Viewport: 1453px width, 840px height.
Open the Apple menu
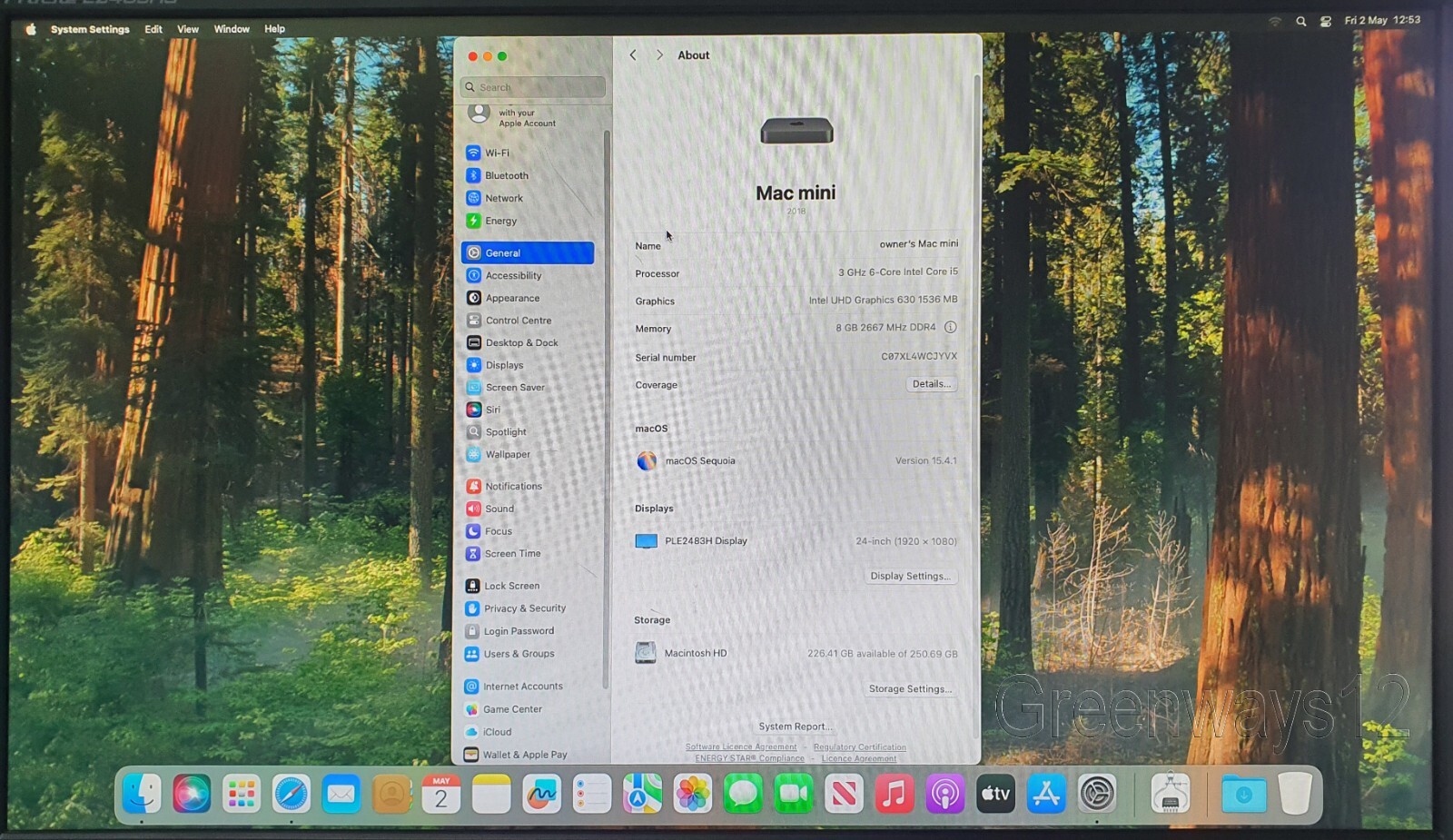[30, 29]
